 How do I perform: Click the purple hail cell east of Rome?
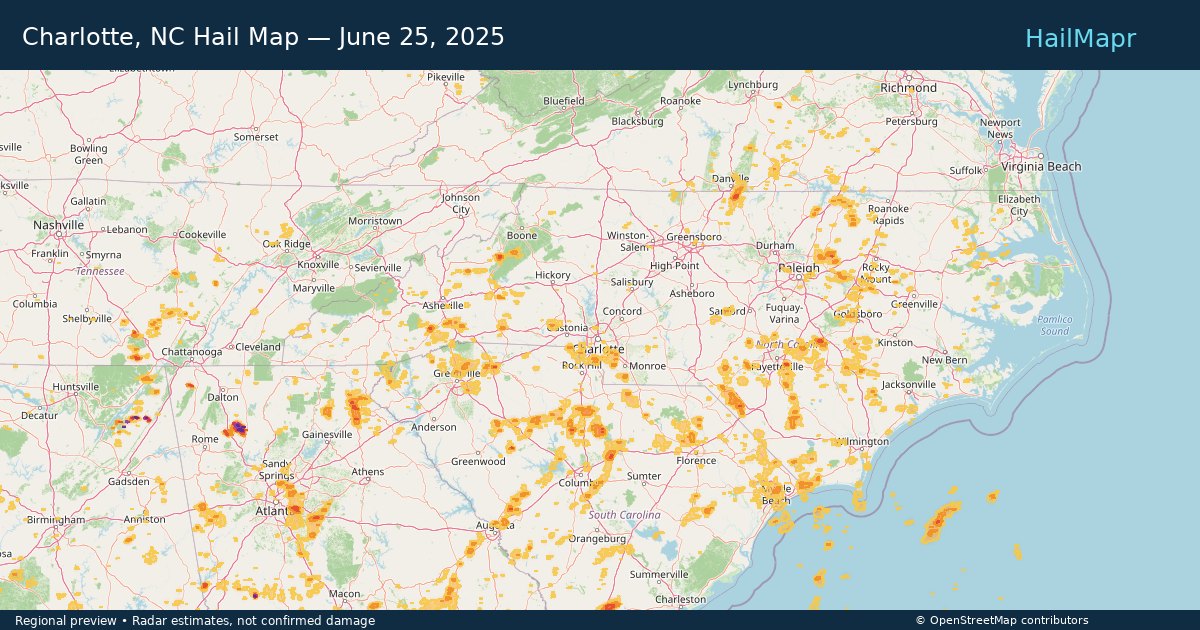237,428
